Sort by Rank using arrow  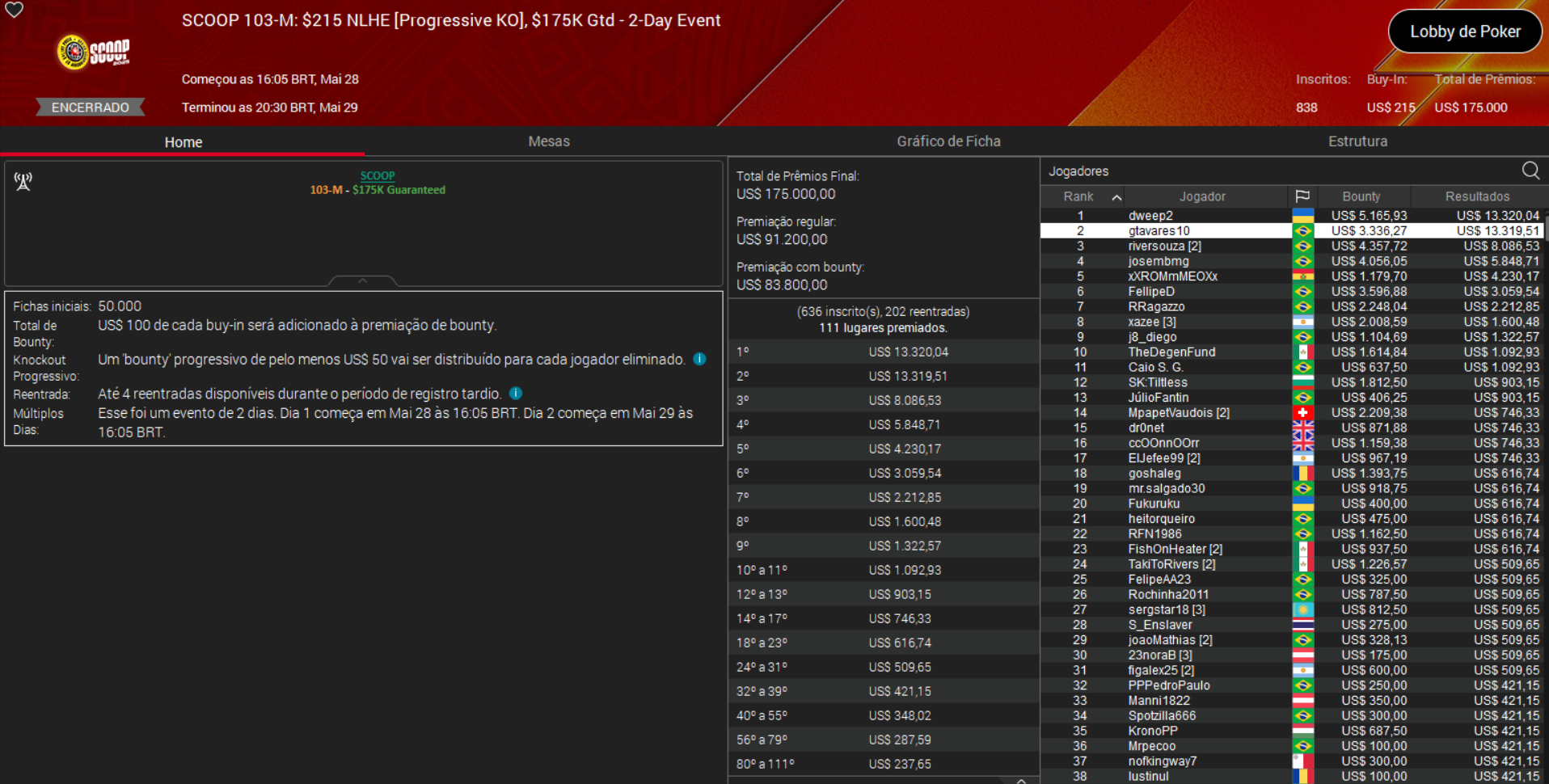1116,197
